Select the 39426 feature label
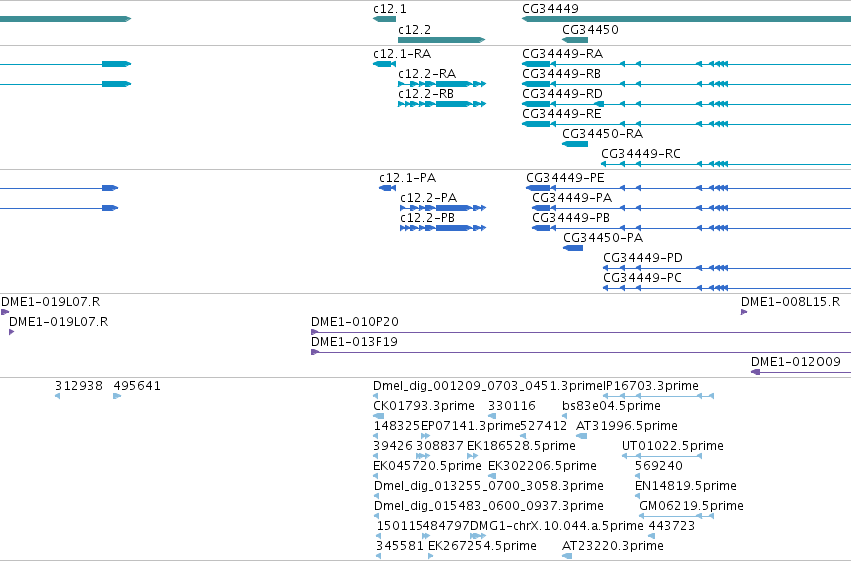This screenshot has width=851, height=561. point(393,447)
